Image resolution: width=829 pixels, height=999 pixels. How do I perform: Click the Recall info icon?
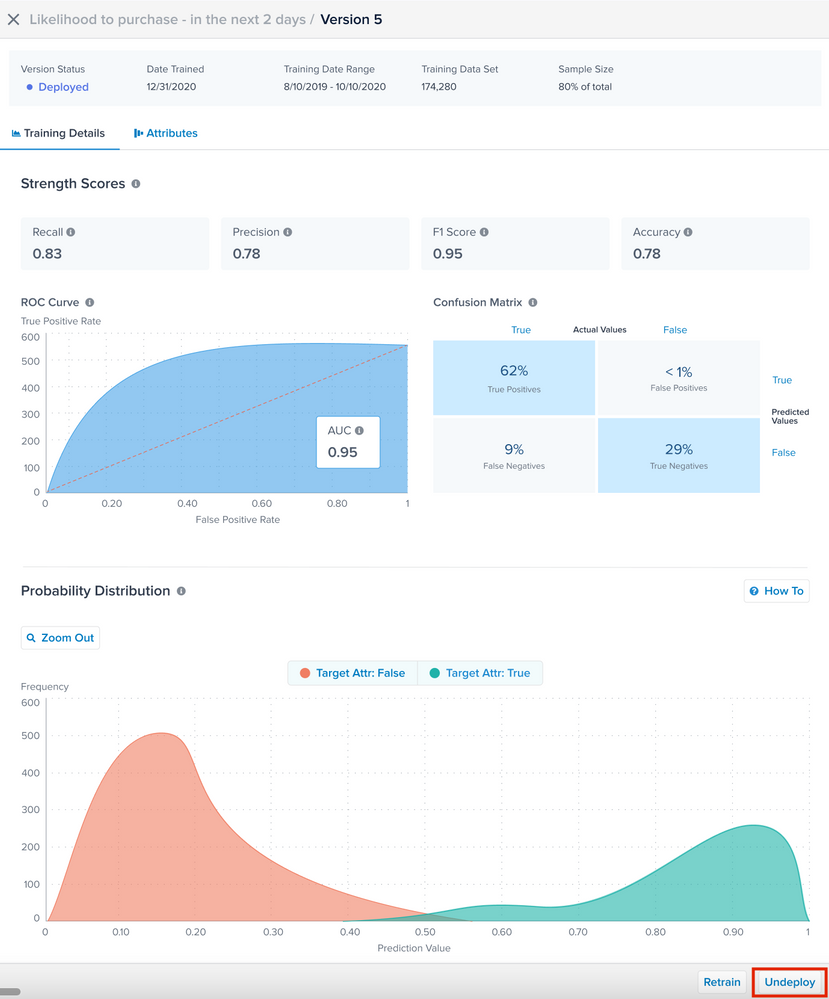click(71, 232)
